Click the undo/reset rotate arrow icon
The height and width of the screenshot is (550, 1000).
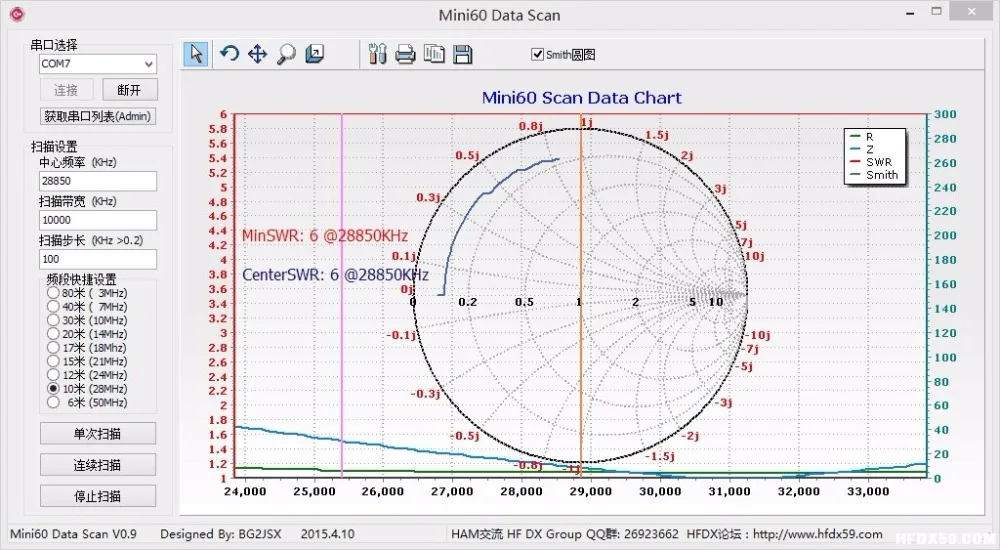click(x=230, y=54)
